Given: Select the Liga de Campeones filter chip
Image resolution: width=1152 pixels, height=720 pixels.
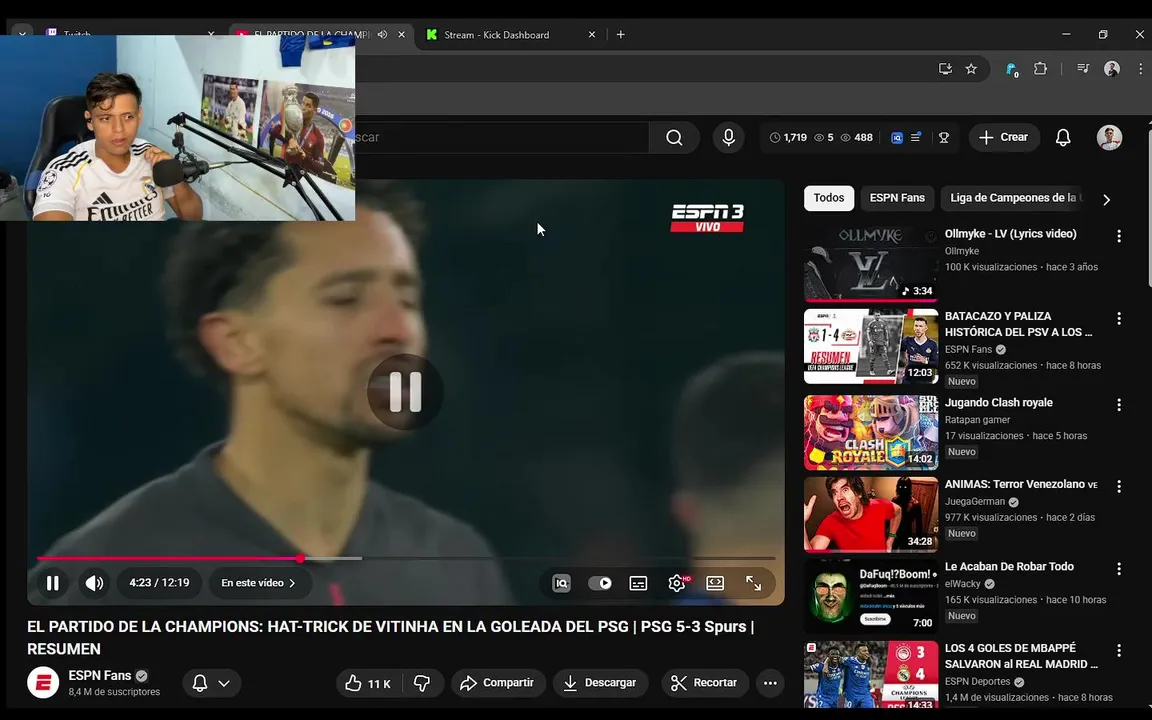Looking at the screenshot, I should point(1013,198).
